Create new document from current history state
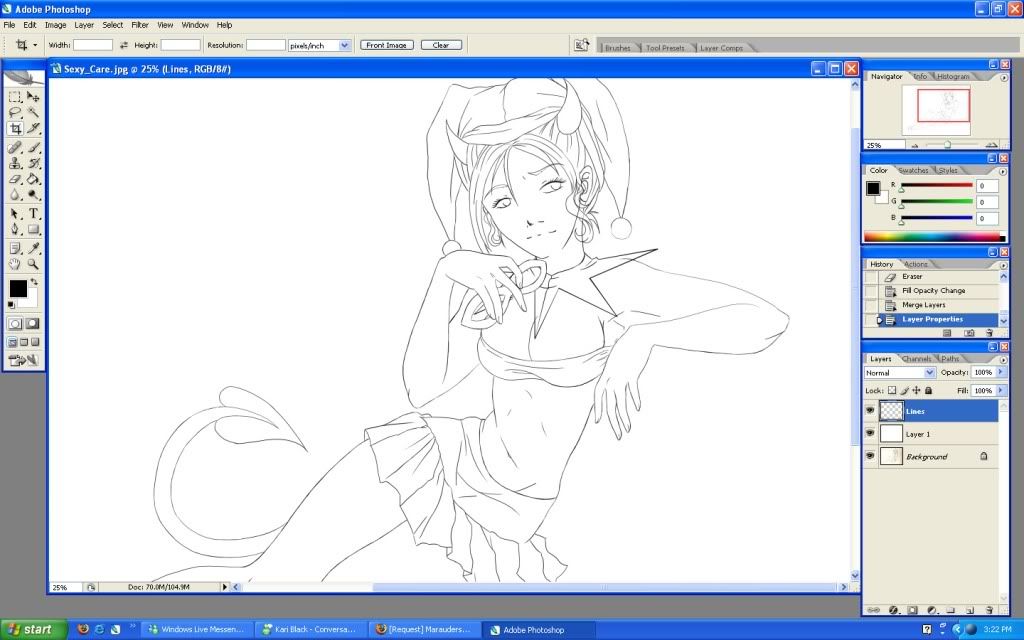The width and height of the screenshot is (1024, 640). (x=948, y=333)
